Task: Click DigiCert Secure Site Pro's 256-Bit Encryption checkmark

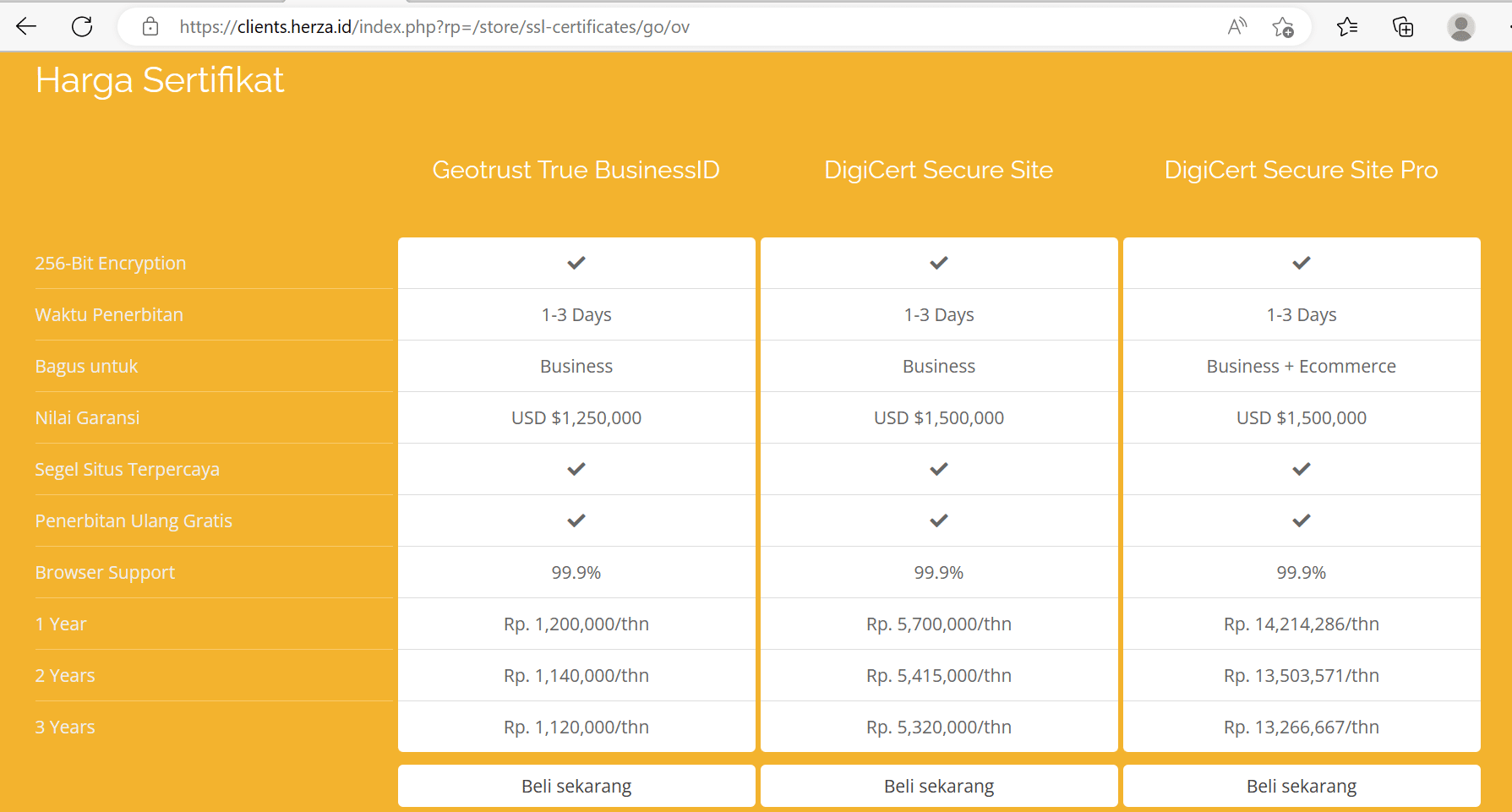Action: [1302, 263]
